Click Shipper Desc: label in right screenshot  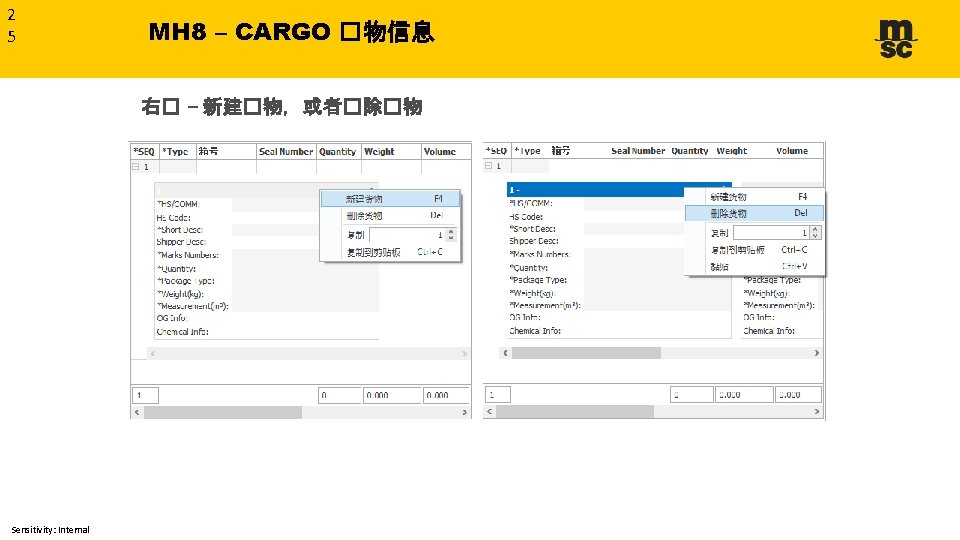pos(534,241)
